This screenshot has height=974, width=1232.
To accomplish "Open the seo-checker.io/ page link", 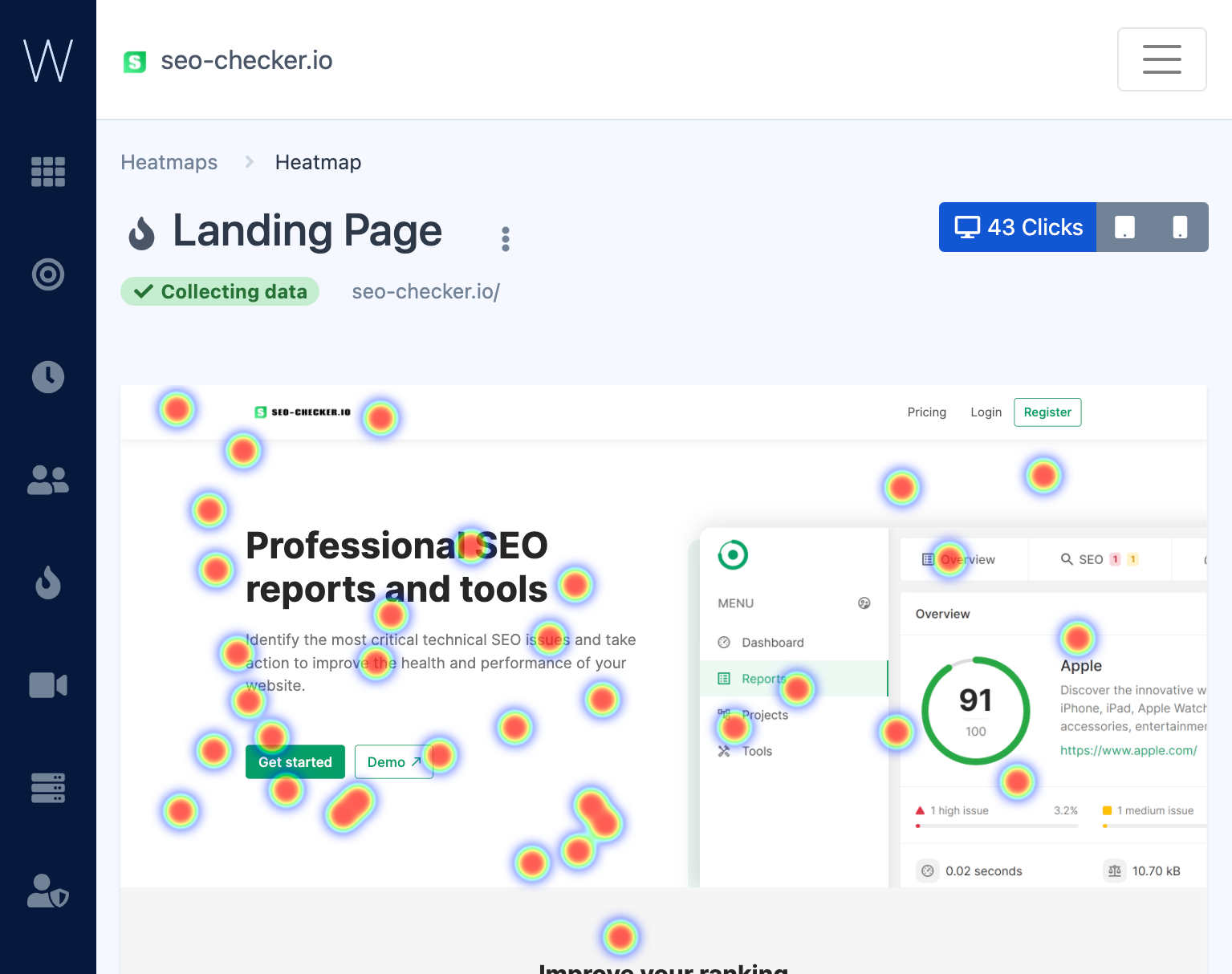I will pyautogui.click(x=425, y=291).
